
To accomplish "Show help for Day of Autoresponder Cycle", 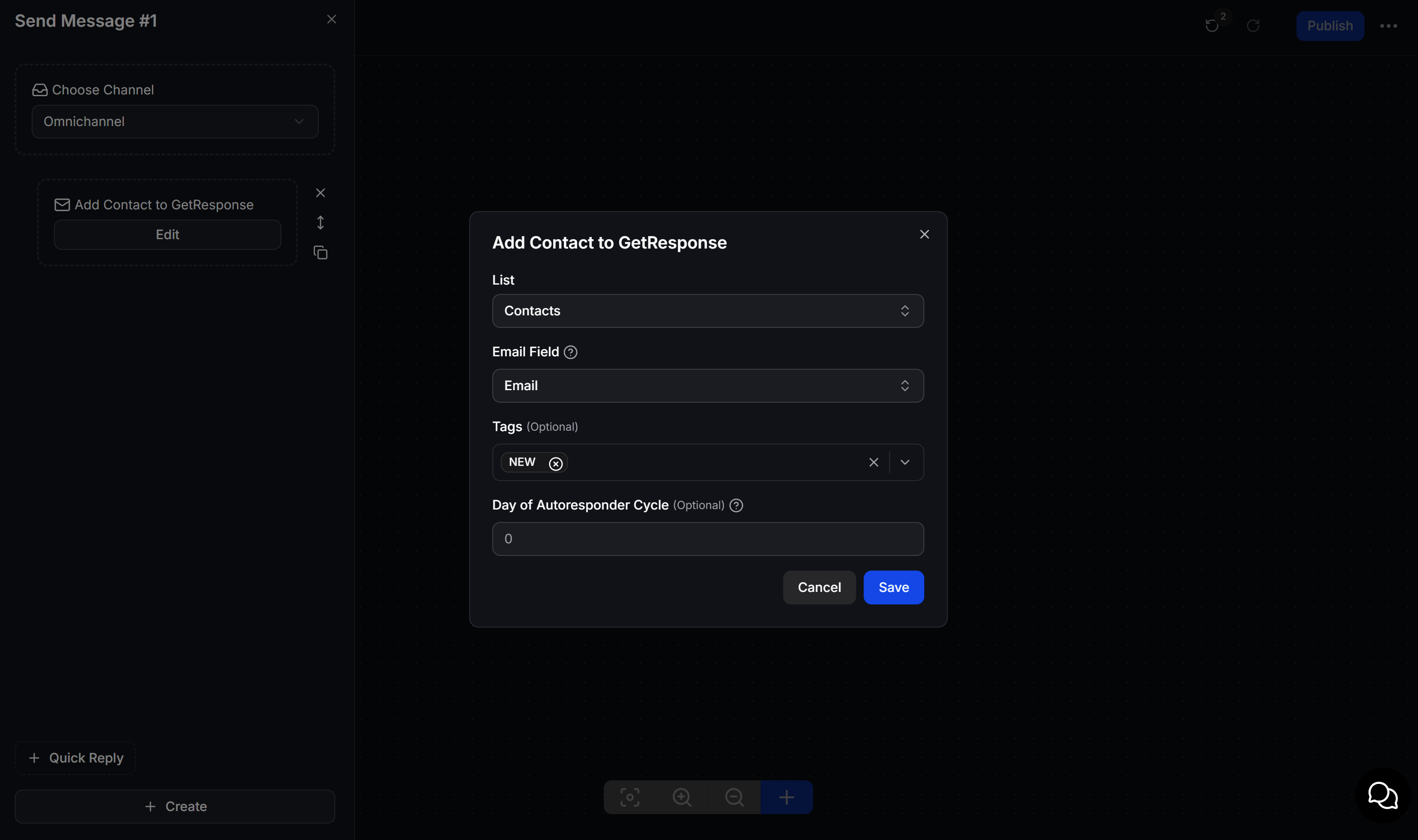I will (736, 506).
